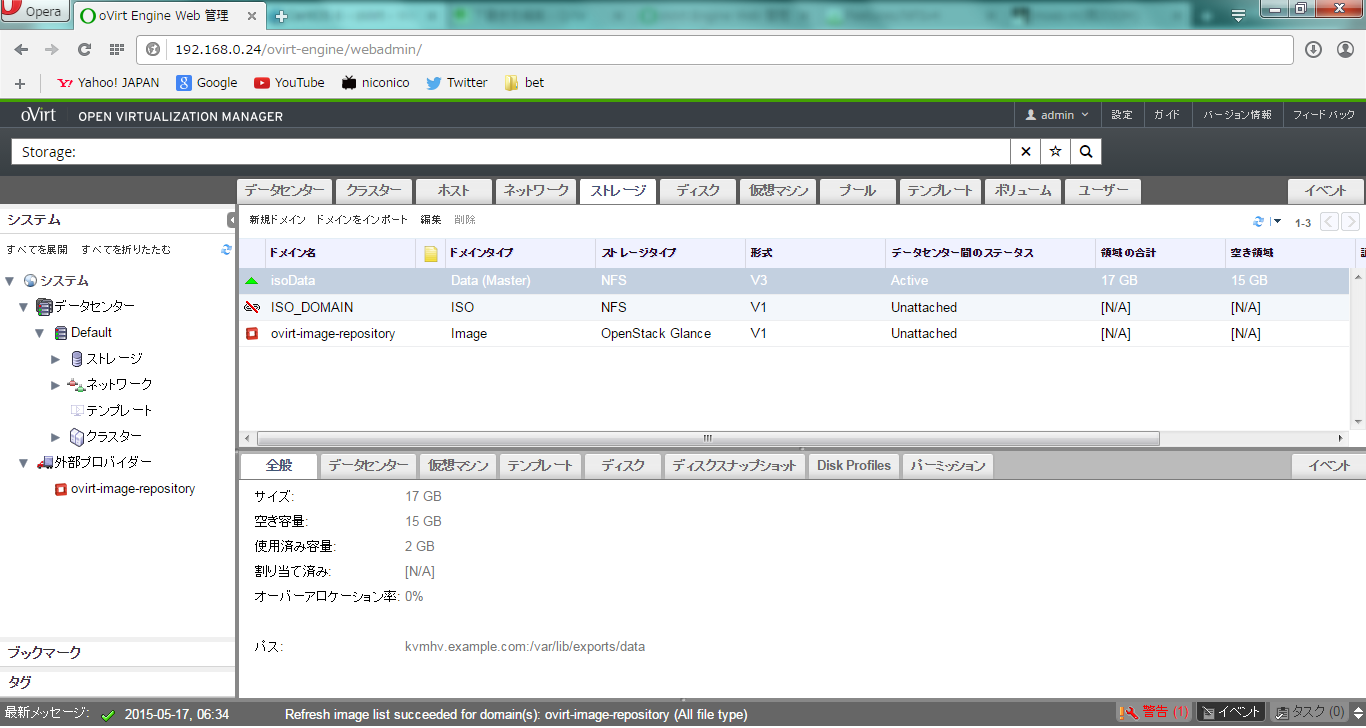Click すべてを展開 link
Image resolution: width=1366 pixels, height=728 pixels.
click(x=37, y=250)
